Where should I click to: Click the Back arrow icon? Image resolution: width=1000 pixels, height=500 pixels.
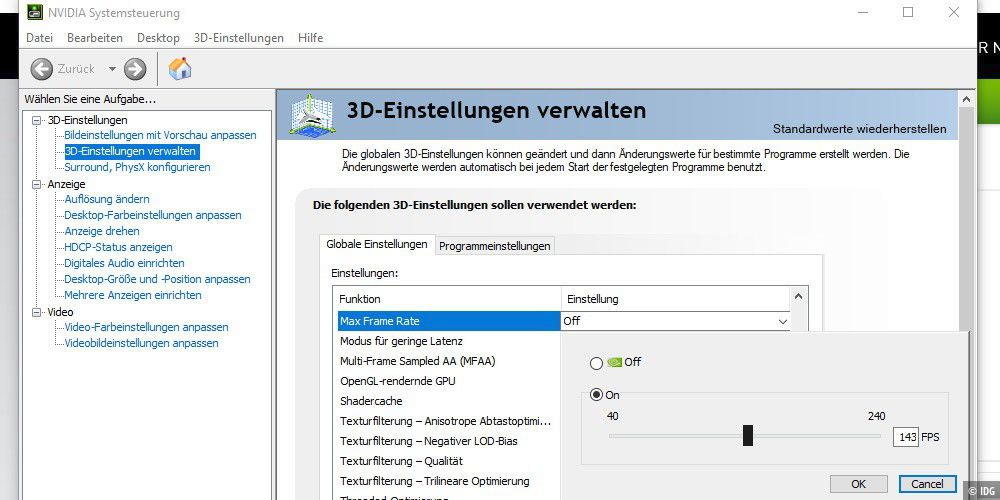point(41,69)
